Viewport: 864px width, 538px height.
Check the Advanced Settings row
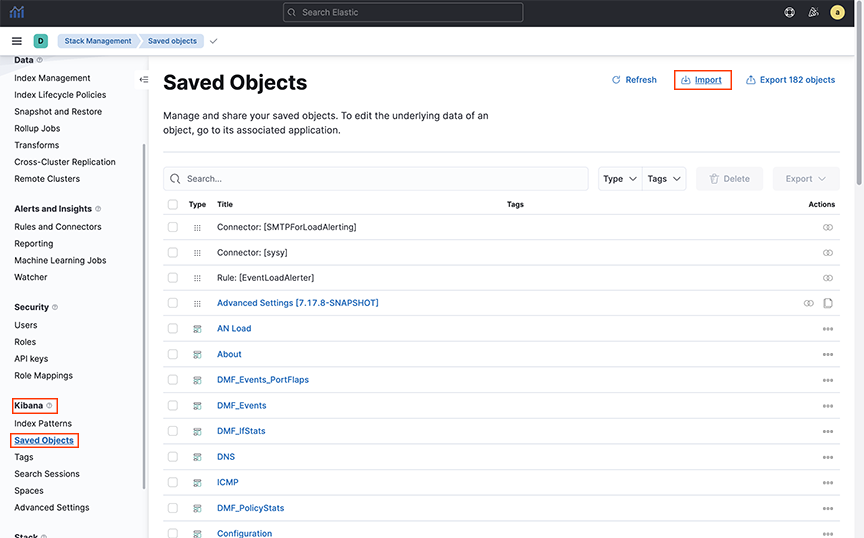[173, 303]
